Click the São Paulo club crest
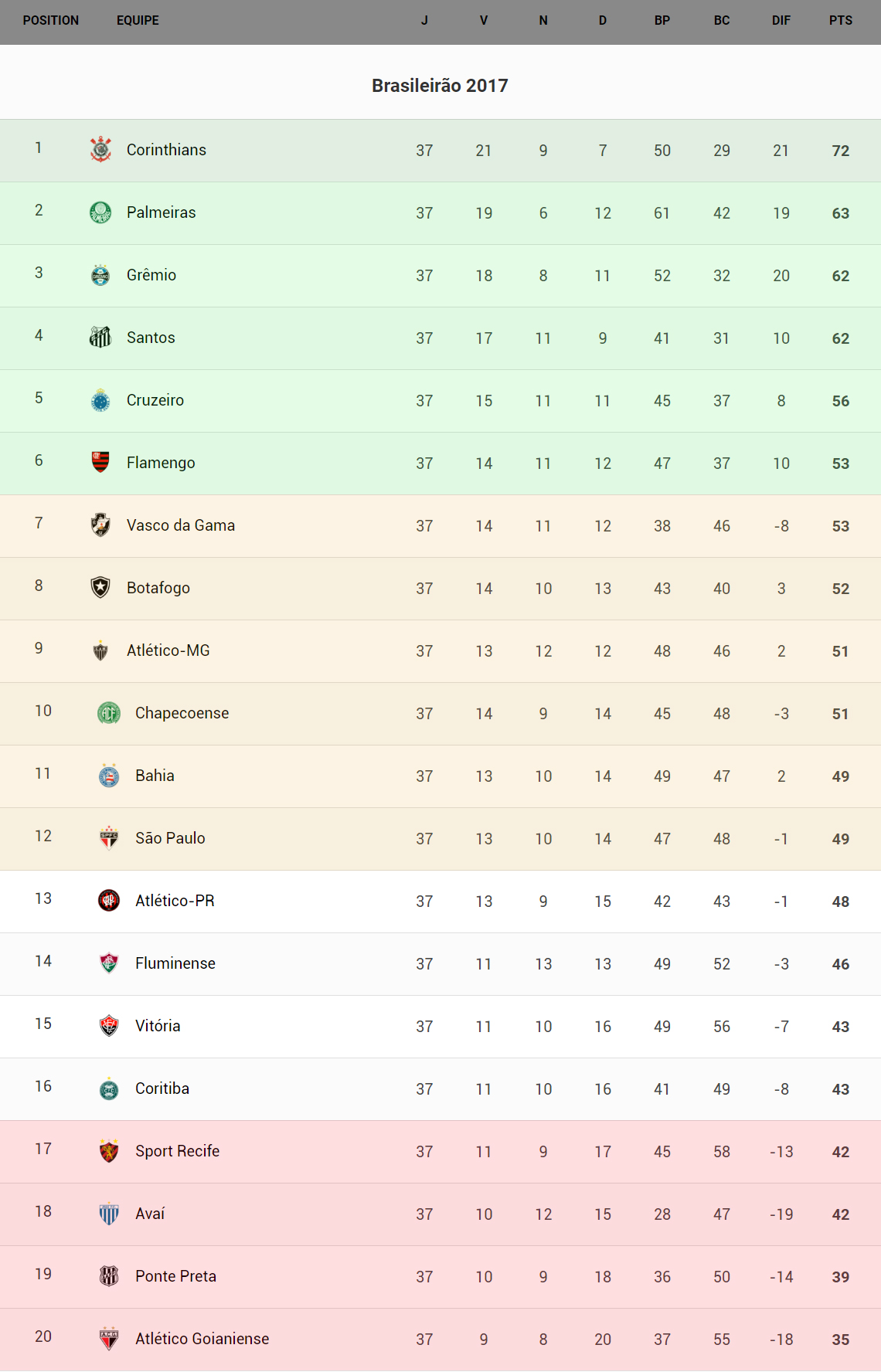Screen dimensions: 881x1372 (x=109, y=838)
